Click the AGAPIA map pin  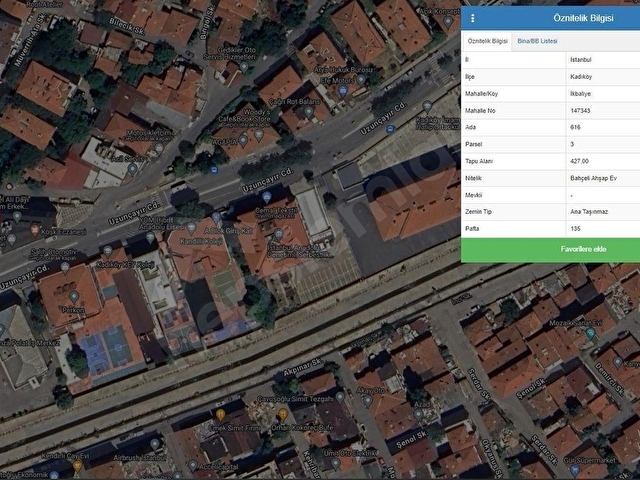point(243,141)
